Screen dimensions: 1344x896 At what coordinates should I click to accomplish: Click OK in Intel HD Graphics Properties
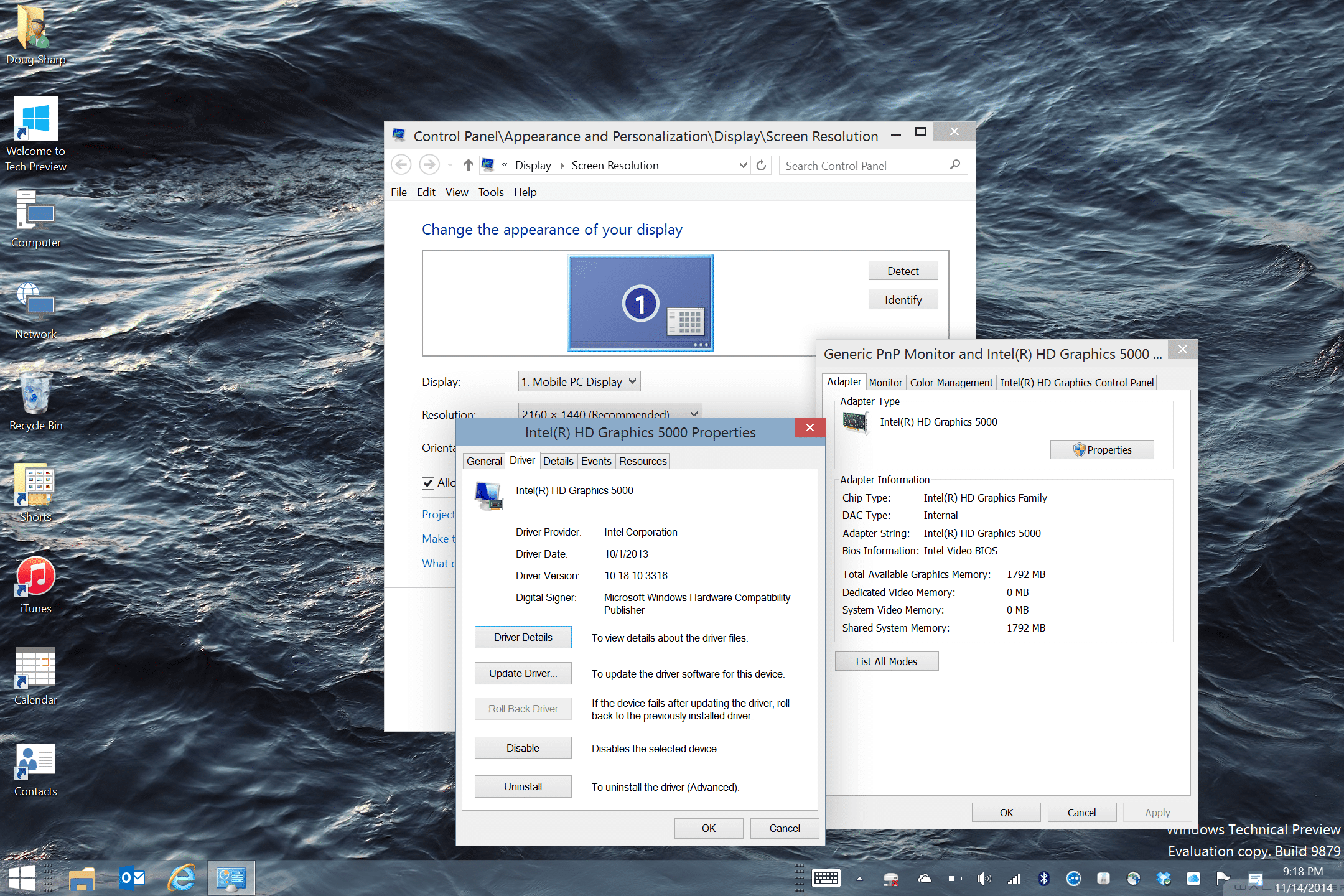point(709,828)
